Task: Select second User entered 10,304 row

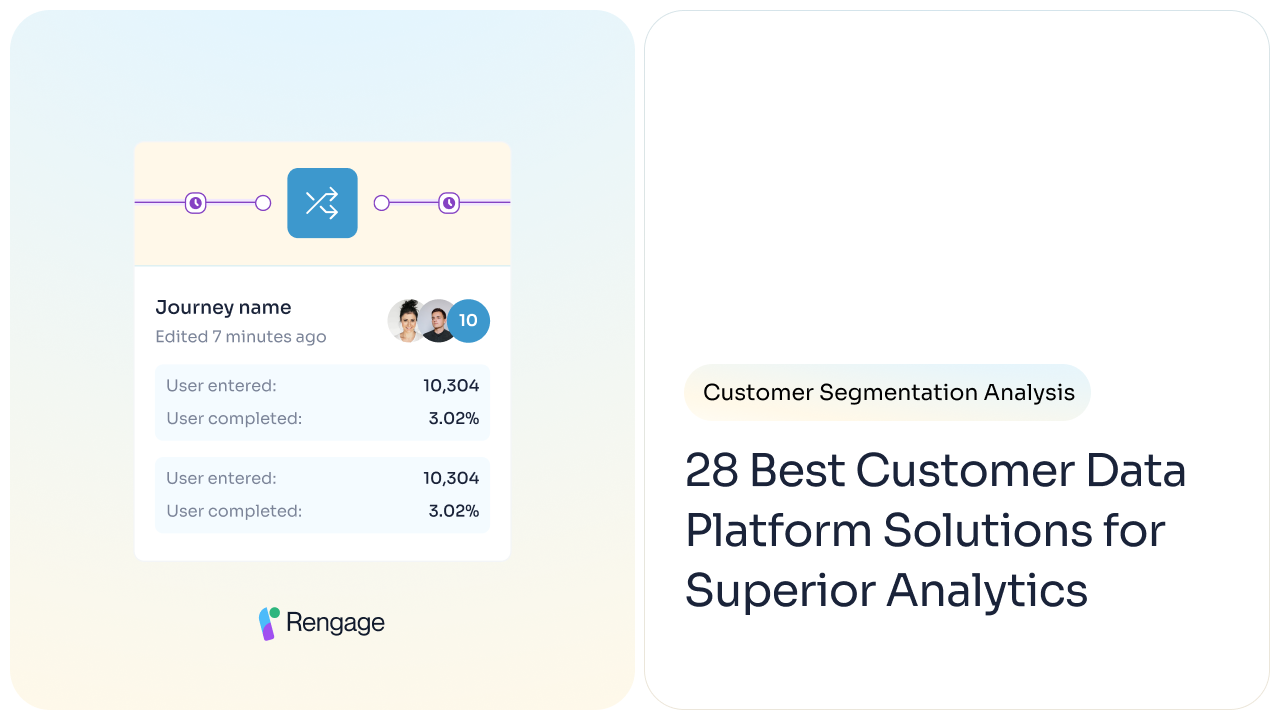Action: tap(322, 478)
